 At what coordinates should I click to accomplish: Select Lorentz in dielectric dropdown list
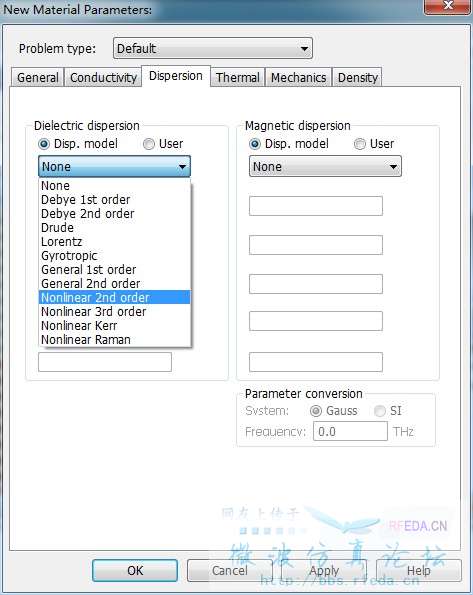click(114, 242)
